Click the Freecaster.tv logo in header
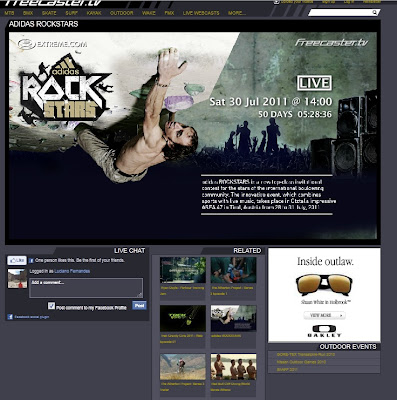This screenshot has height=400, width=397. [x=53, y=3]
